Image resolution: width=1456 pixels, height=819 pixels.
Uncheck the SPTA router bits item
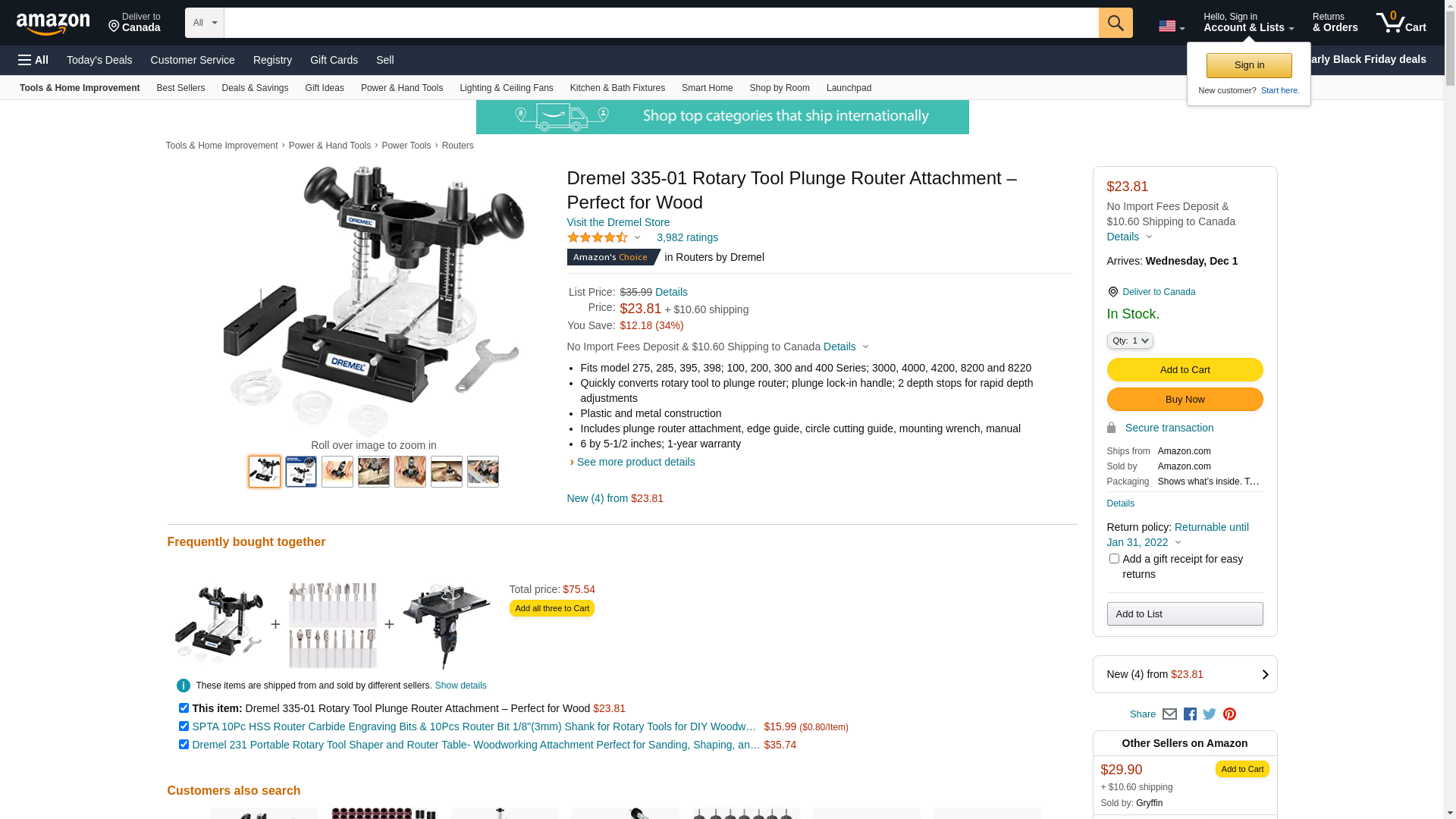tap(184, 726)
